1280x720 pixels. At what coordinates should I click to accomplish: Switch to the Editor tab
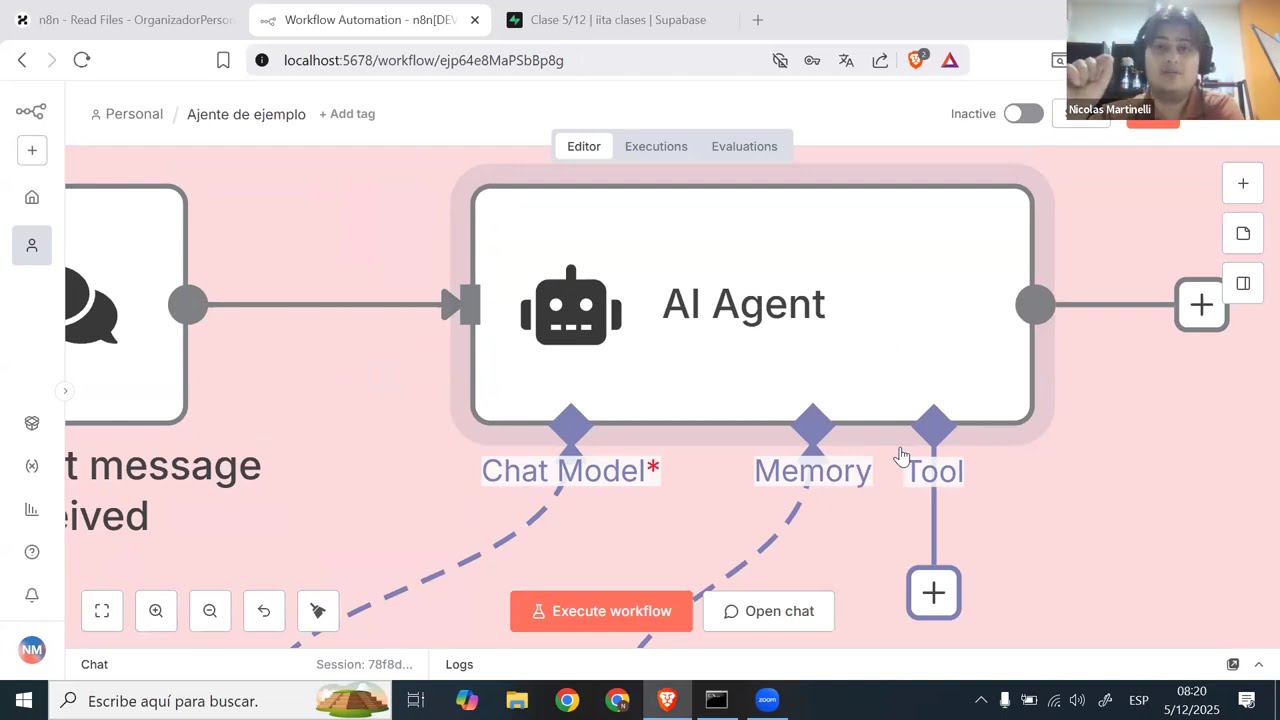point(584,146)
